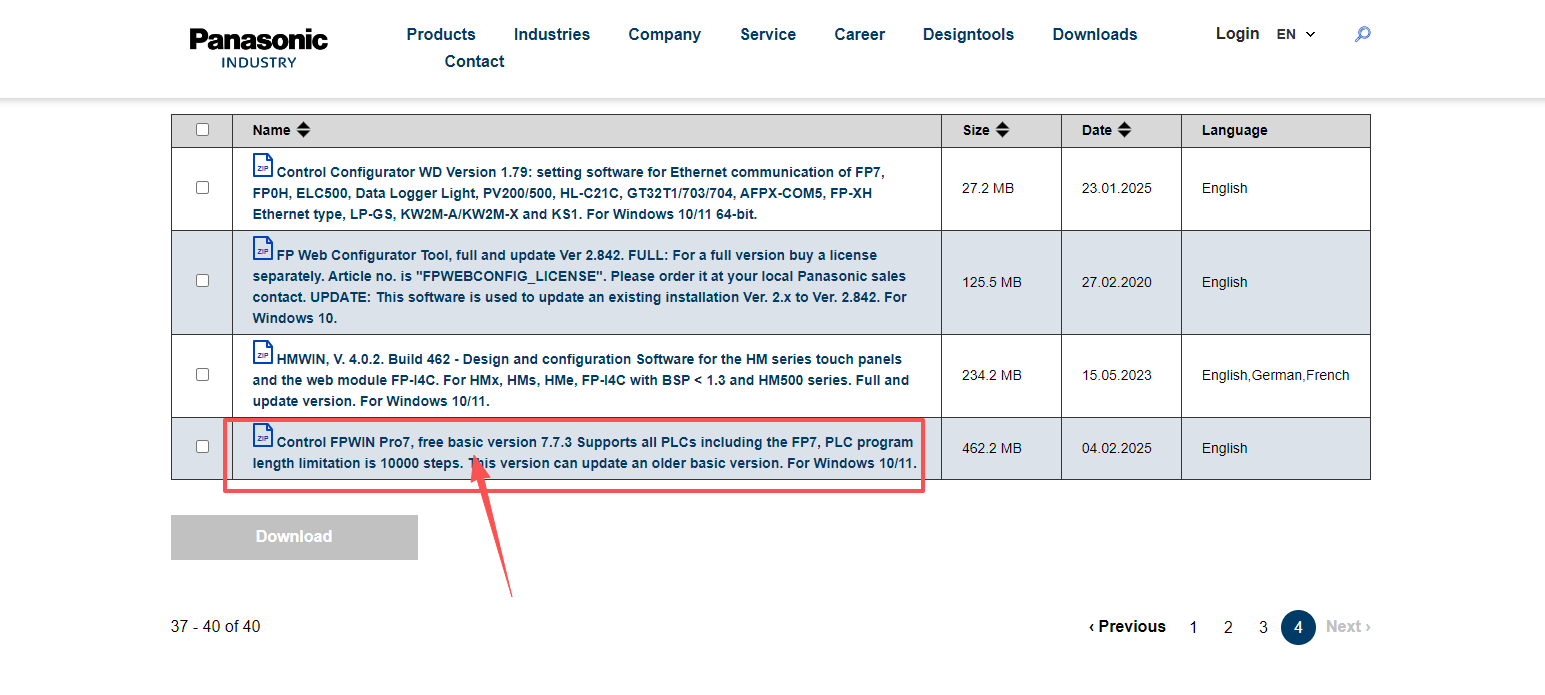Open the EN language dropdown

(1296, 34)
